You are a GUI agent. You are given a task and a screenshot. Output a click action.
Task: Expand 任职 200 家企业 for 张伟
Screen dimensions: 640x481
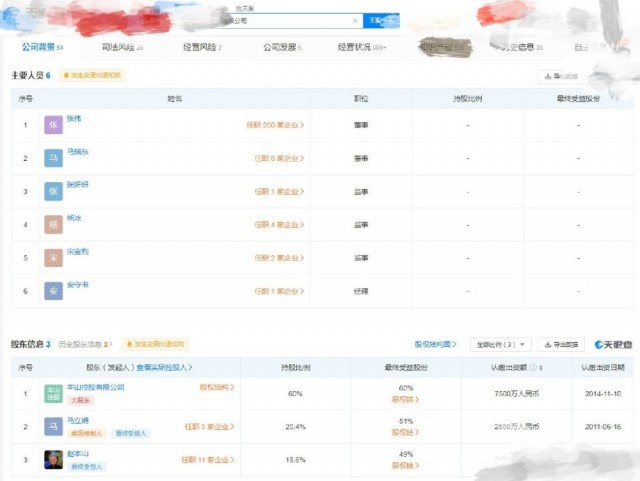275,125
